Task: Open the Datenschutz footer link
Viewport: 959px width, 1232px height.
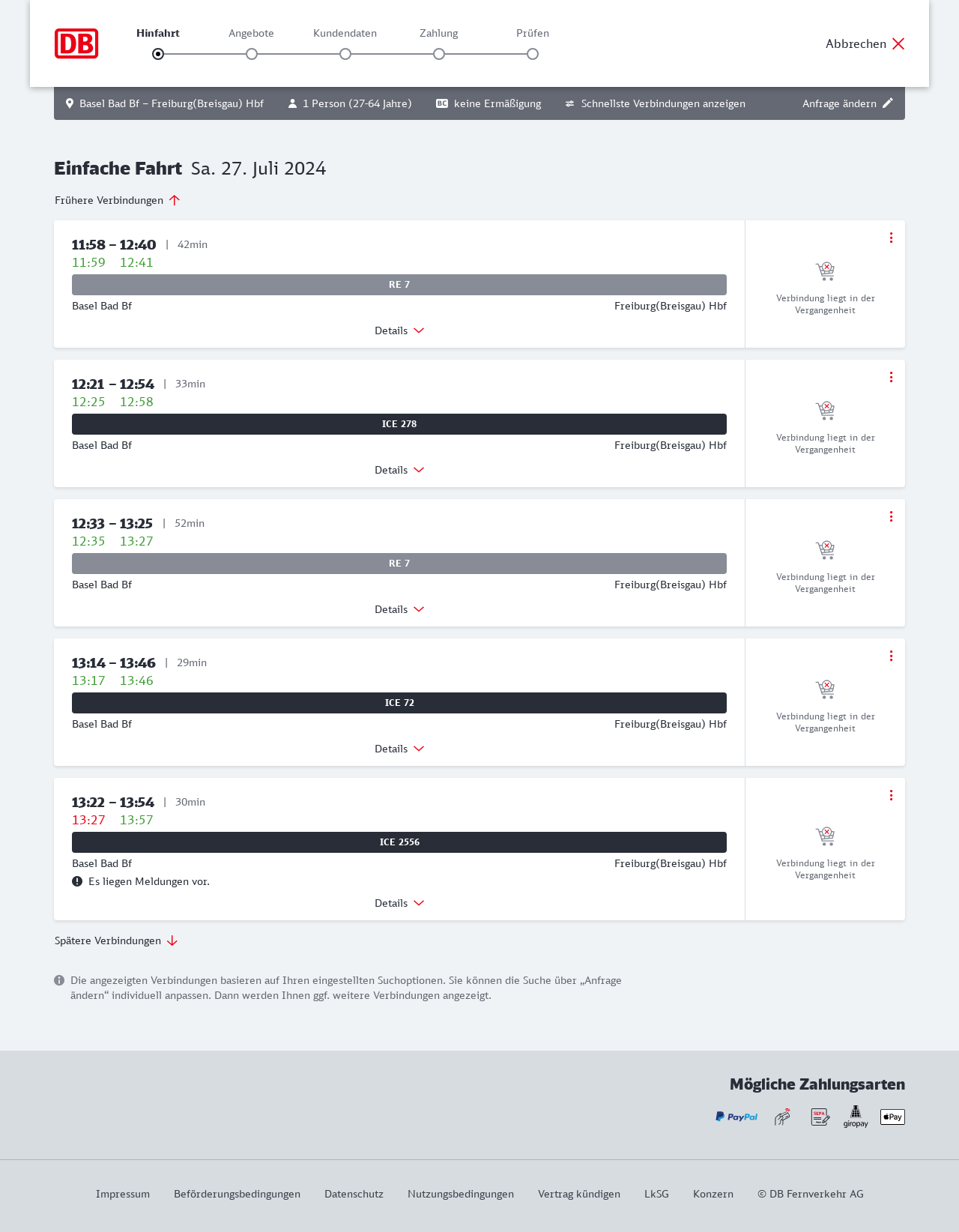Action: point(354,1194)
